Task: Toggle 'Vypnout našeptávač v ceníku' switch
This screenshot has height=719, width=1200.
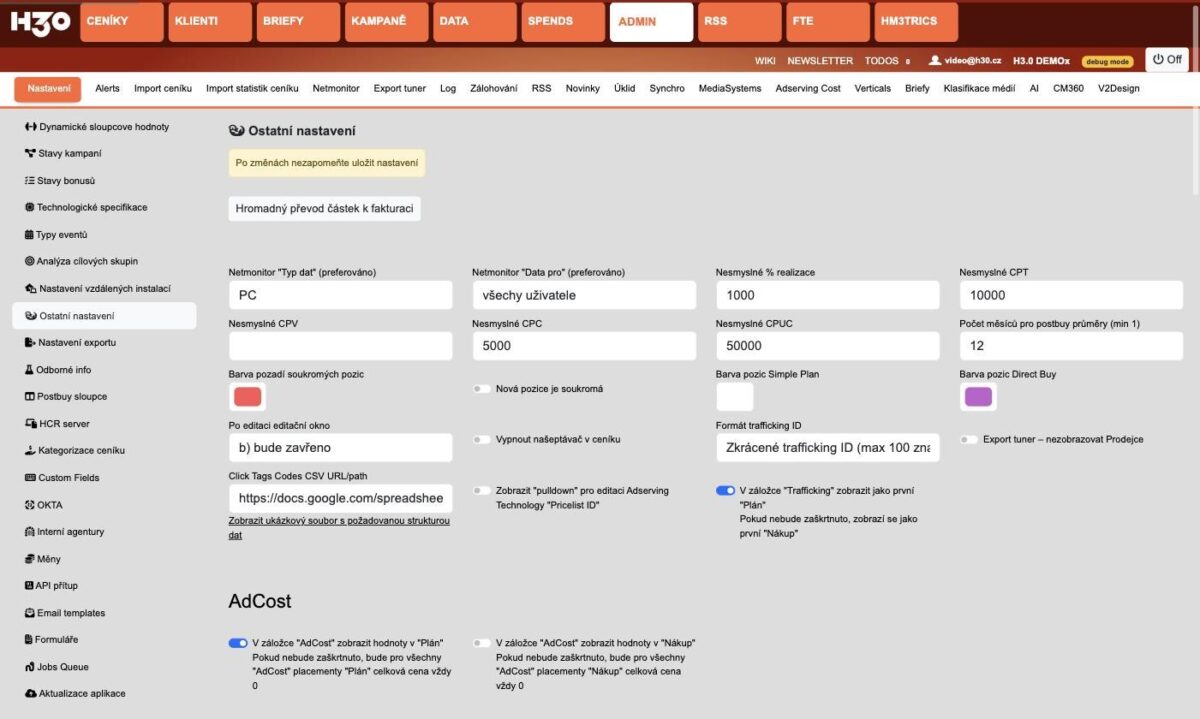Action: click(x=482, y=439)
